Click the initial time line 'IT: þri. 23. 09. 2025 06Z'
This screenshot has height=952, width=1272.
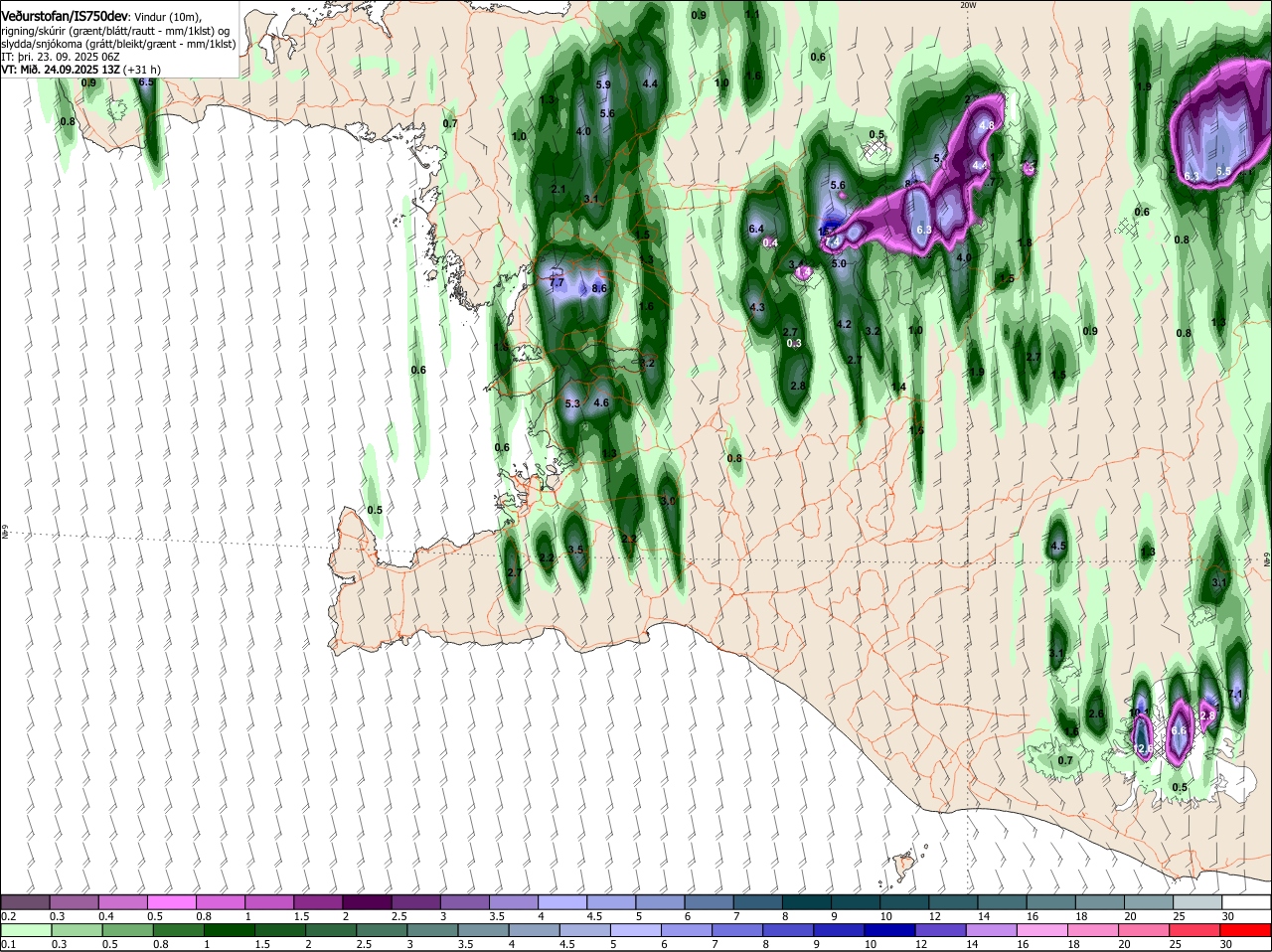point(62,57)
